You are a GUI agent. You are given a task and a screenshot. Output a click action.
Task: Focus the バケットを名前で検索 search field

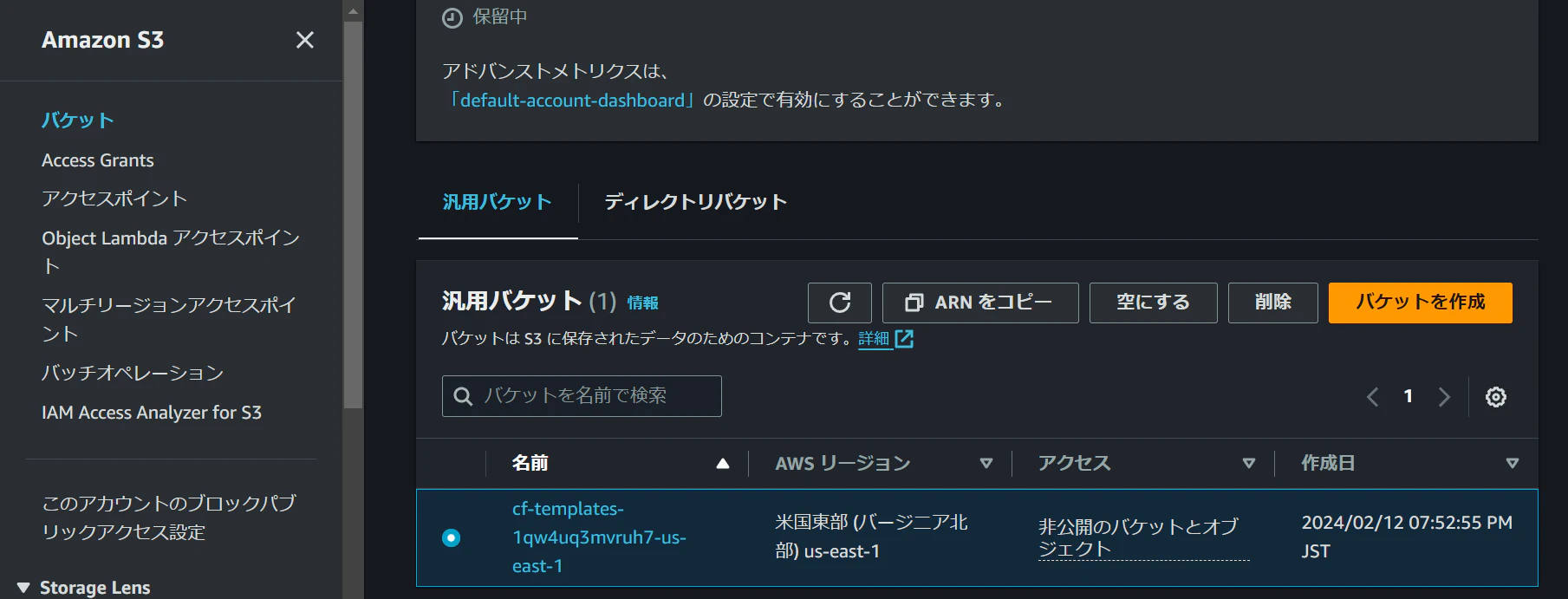point(582,396)
